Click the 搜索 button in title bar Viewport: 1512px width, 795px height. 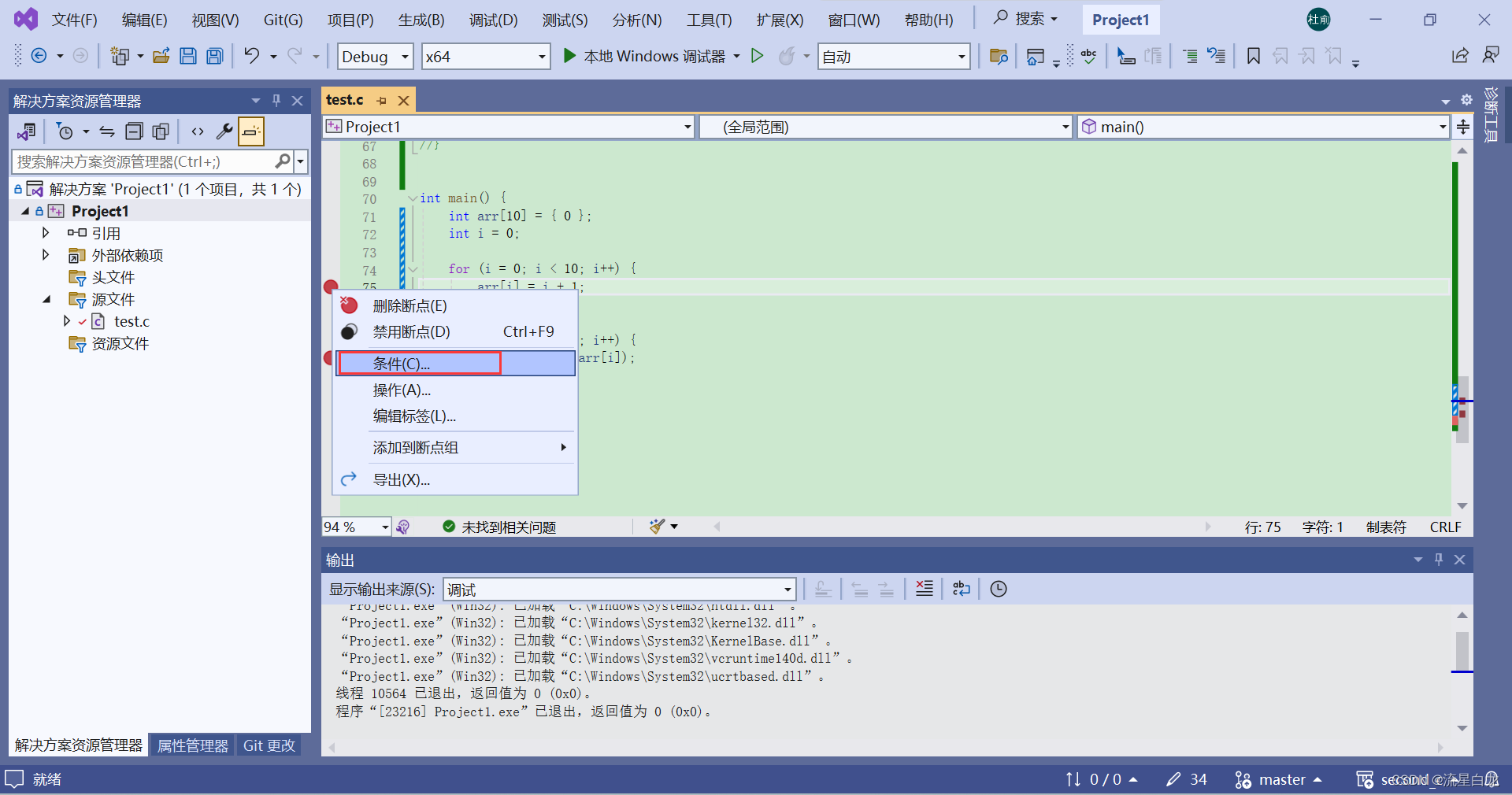[x=1025, y=18]
